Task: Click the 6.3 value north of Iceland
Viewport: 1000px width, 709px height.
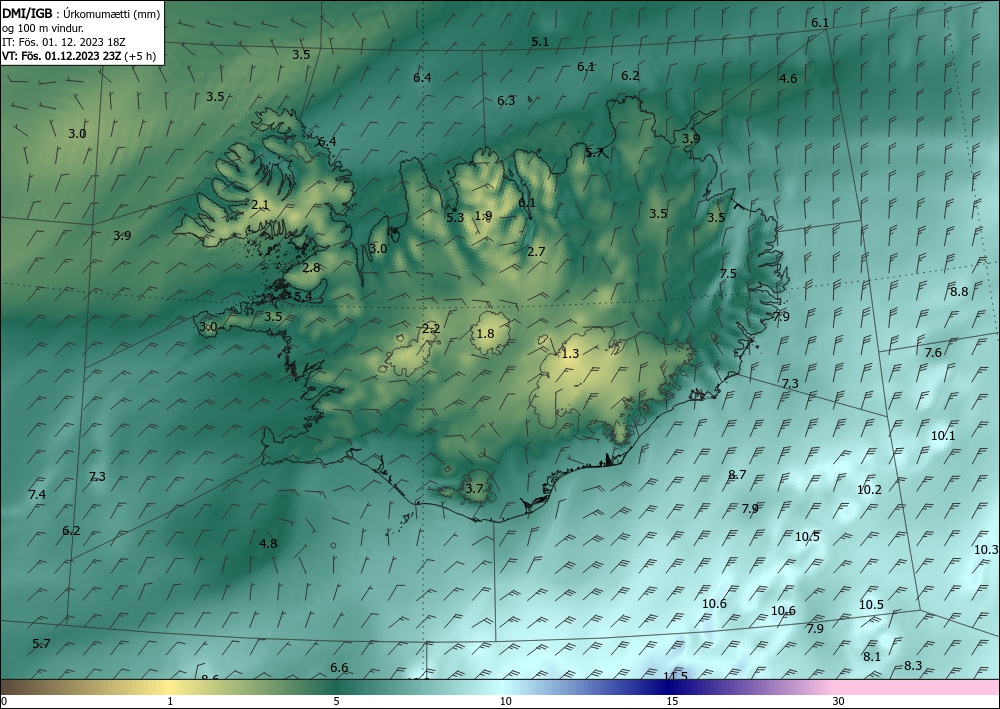Action: pos(506,101)
